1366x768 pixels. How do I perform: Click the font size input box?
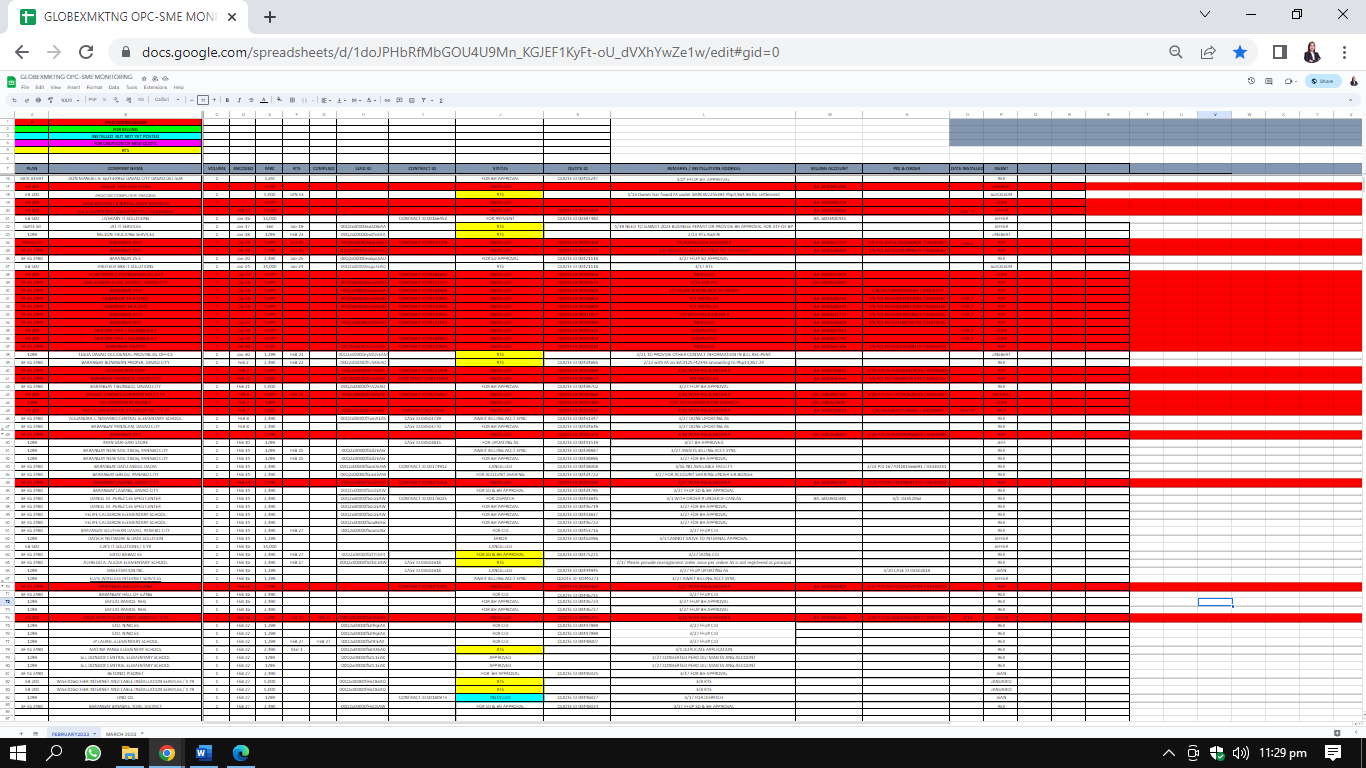203,100
